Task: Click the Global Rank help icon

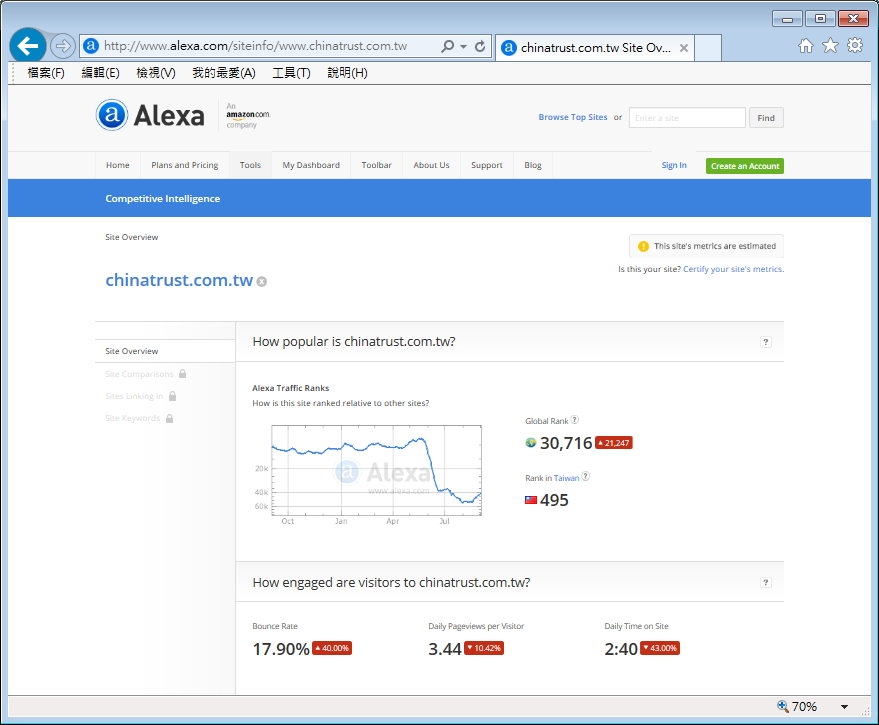Action: 575,419
